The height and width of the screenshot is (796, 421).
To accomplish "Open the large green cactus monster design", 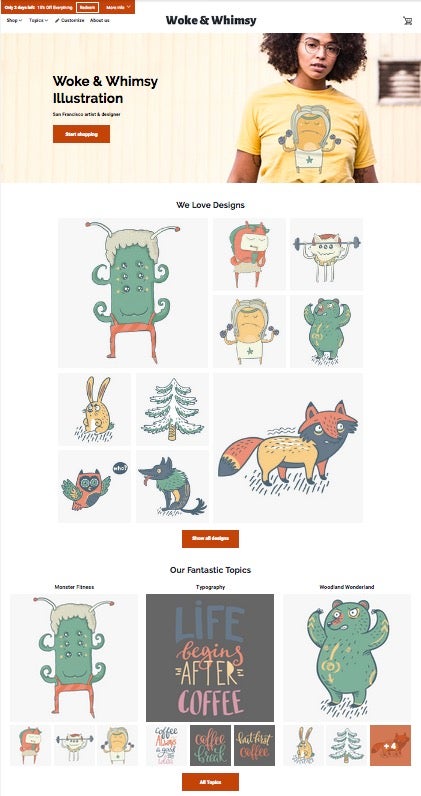I will pos(133,293).
